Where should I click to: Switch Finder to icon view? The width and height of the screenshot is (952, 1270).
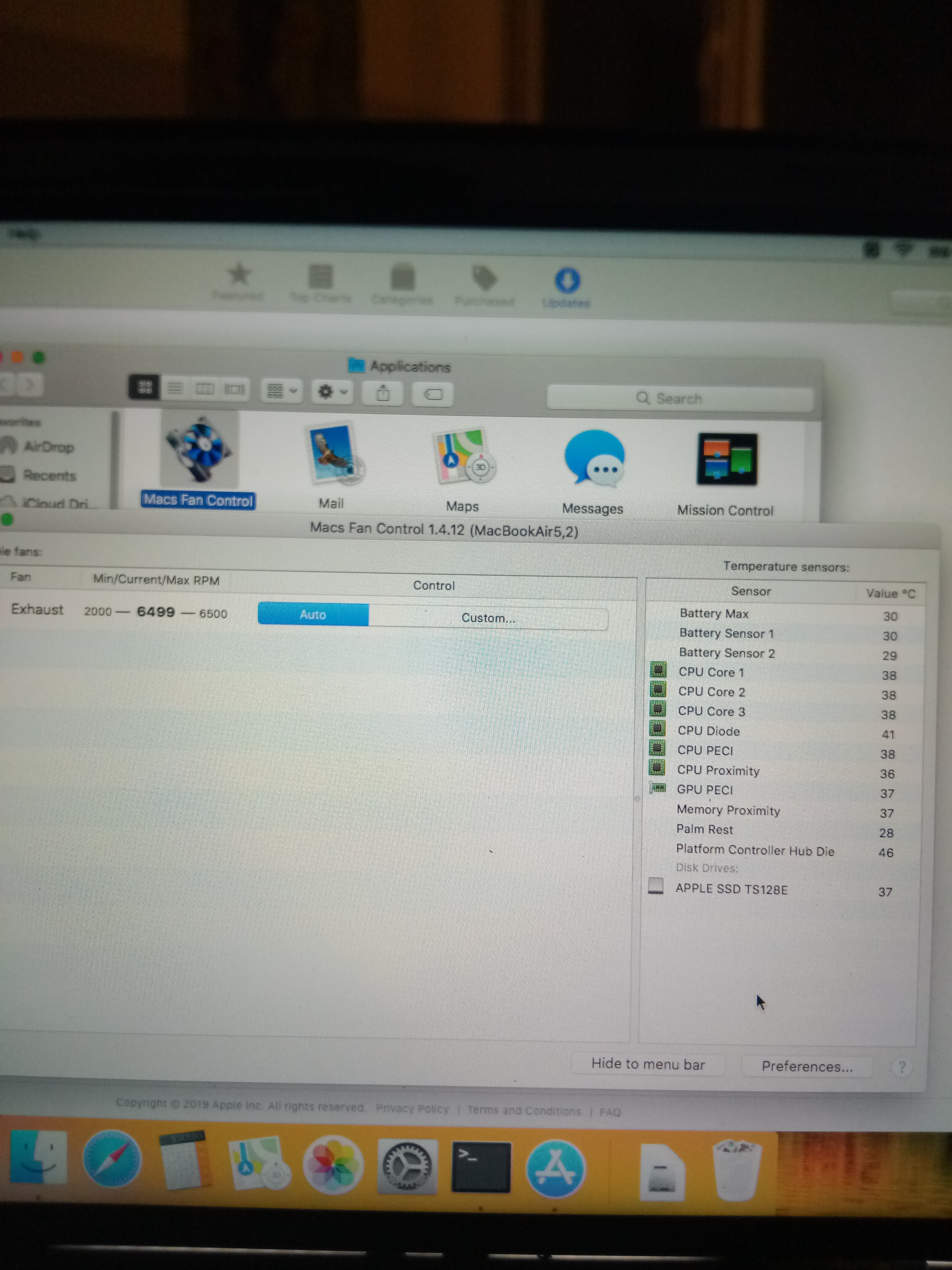pos(145,387)
